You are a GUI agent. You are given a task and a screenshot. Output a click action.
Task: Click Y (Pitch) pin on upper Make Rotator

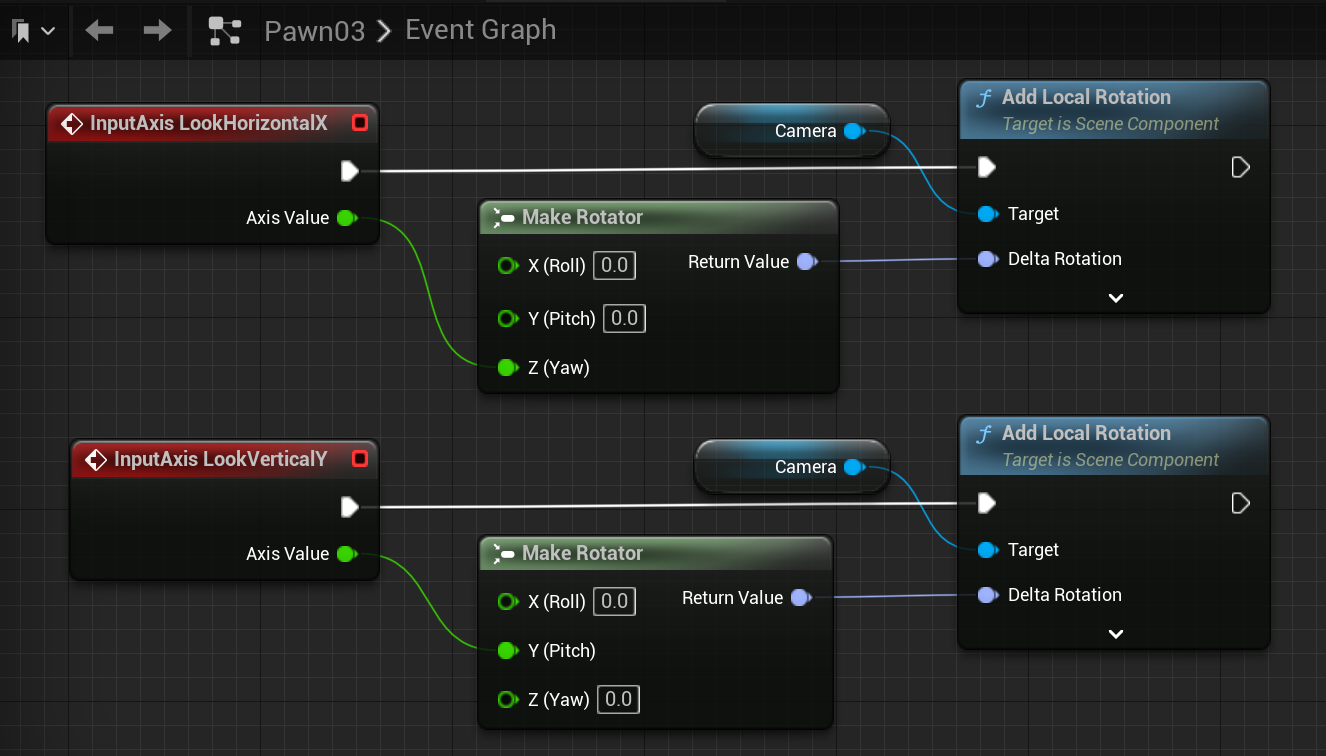point(507,319)
